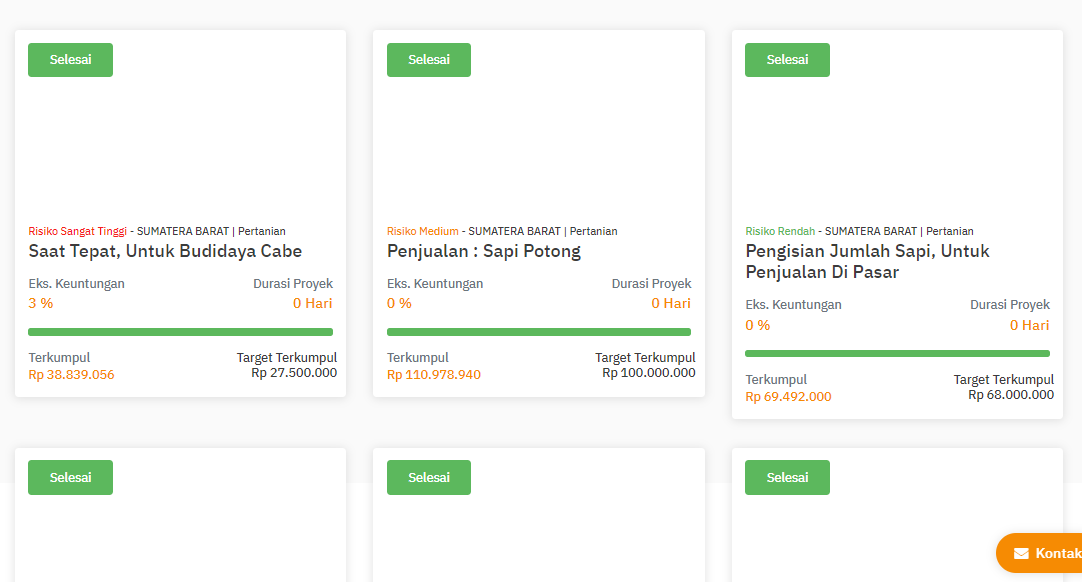Open 'Pengisian Jumlah Sapi, Untuk Penjualan Di Pasar'
1082x582 pixels.
pyautogui.click(x=867, y=261)
